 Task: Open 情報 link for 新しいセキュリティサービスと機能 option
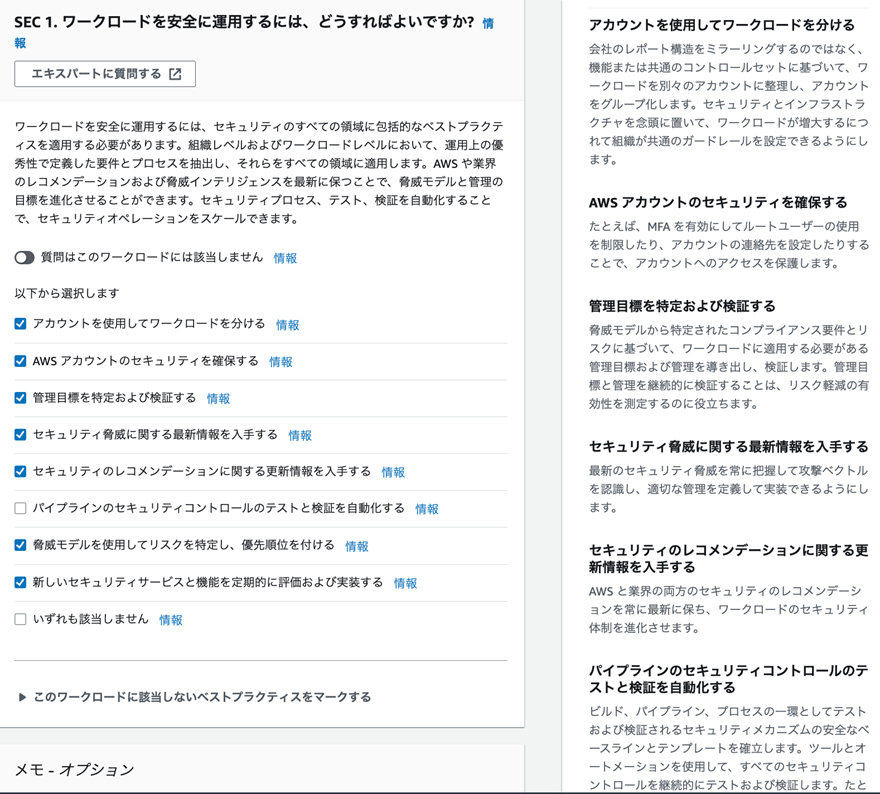405,584
